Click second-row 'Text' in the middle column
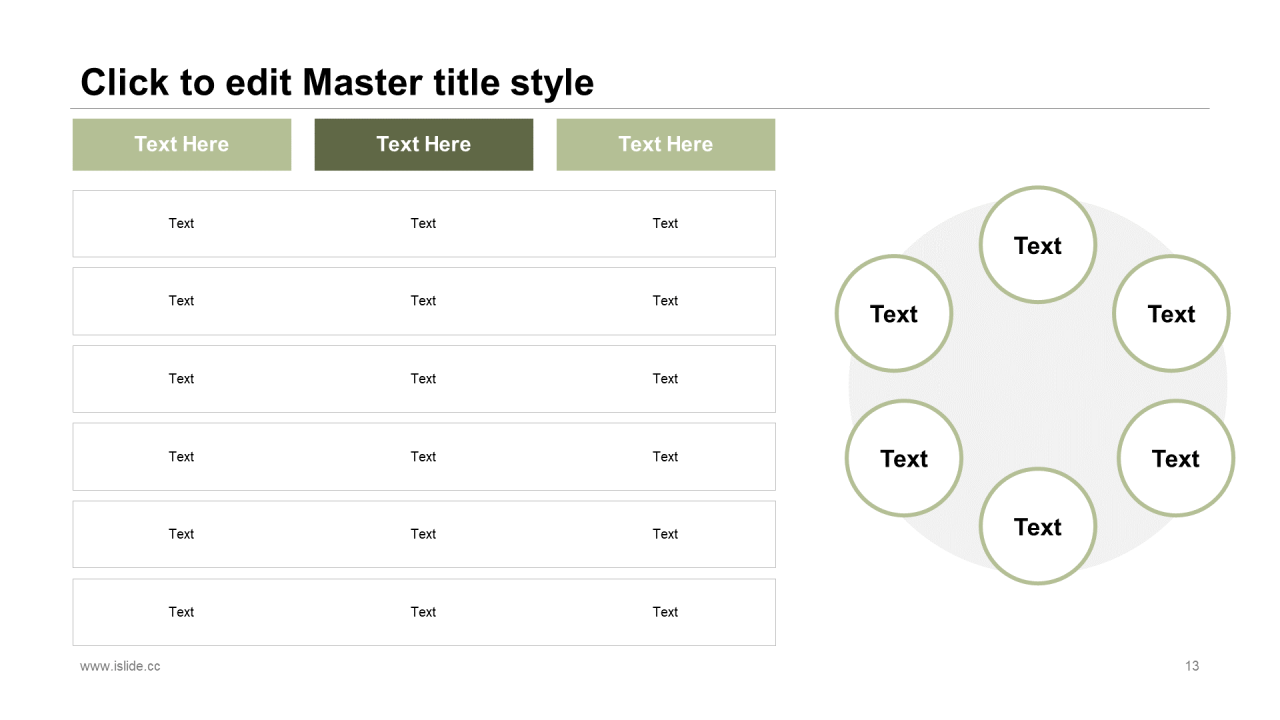This screenshot has width=1280, height=720. pos(423,300)
